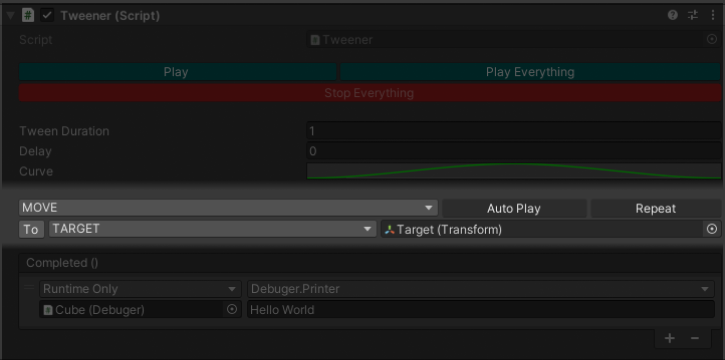Open object picker for Cube Debuger

(x=232, y=309)
